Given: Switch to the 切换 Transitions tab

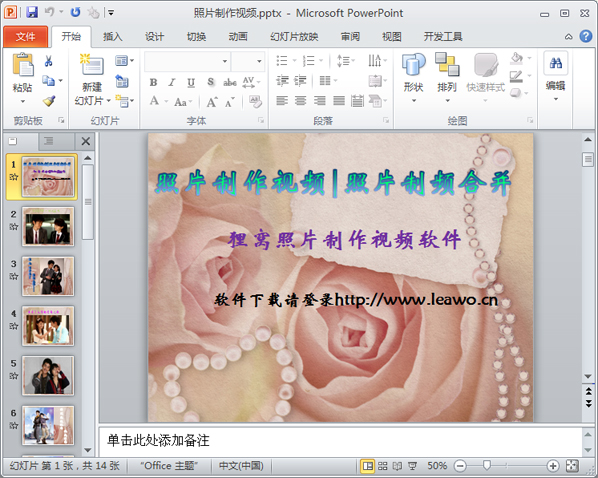Looking at the screenshot, I should pos(196,37).
